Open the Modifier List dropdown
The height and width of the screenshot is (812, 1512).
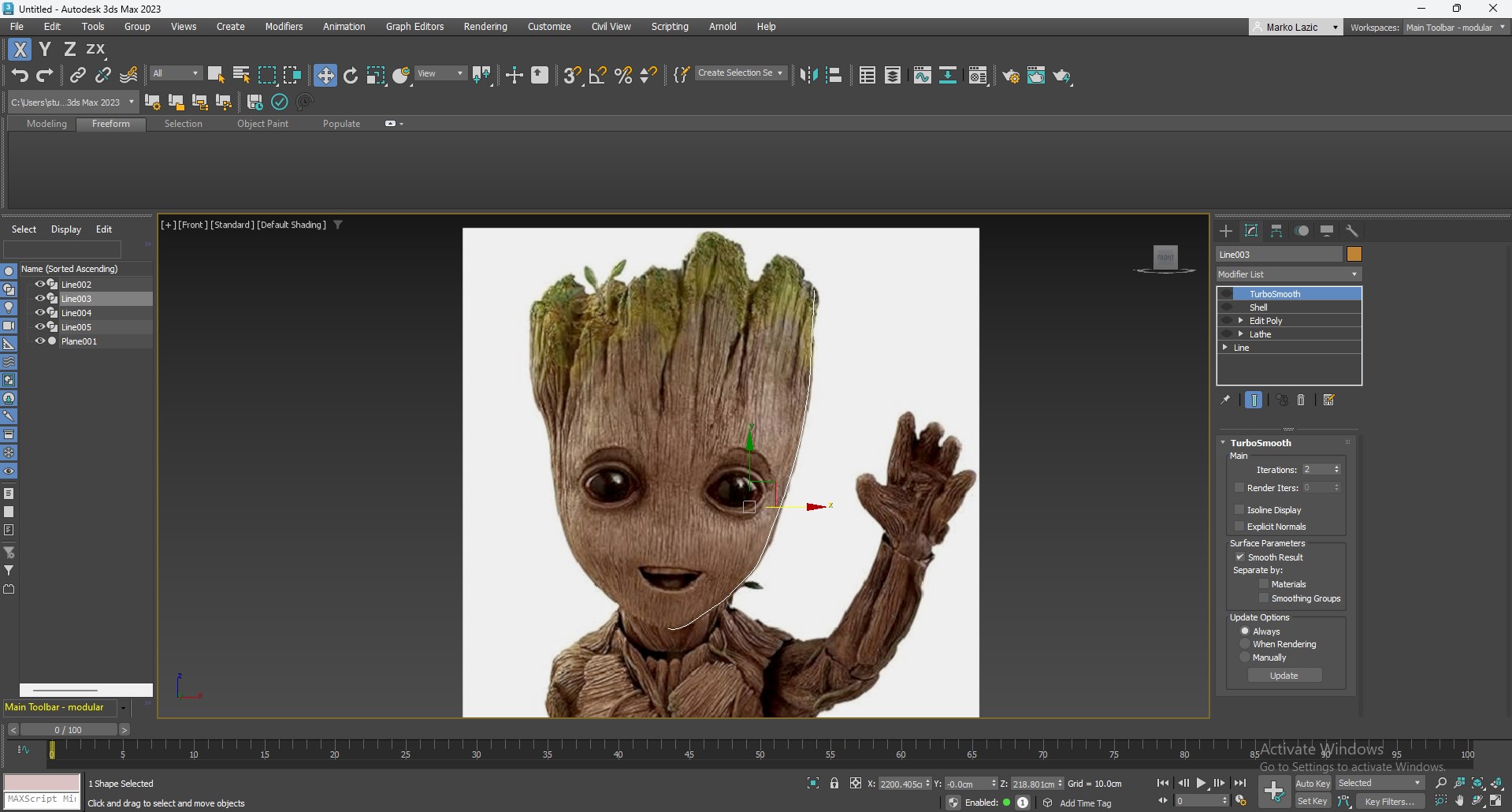click(x=1289, y=274)
